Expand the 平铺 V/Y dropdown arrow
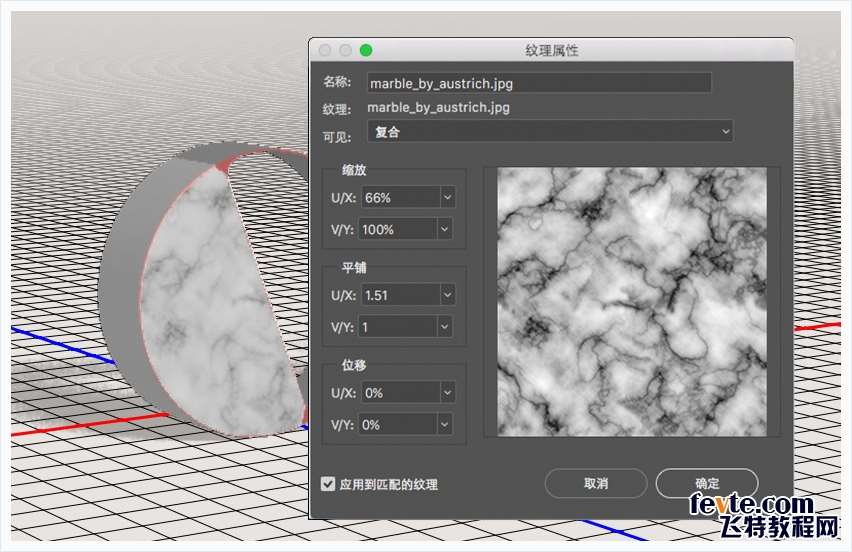Viewport: 852px width, 552px height. (444, 327)
